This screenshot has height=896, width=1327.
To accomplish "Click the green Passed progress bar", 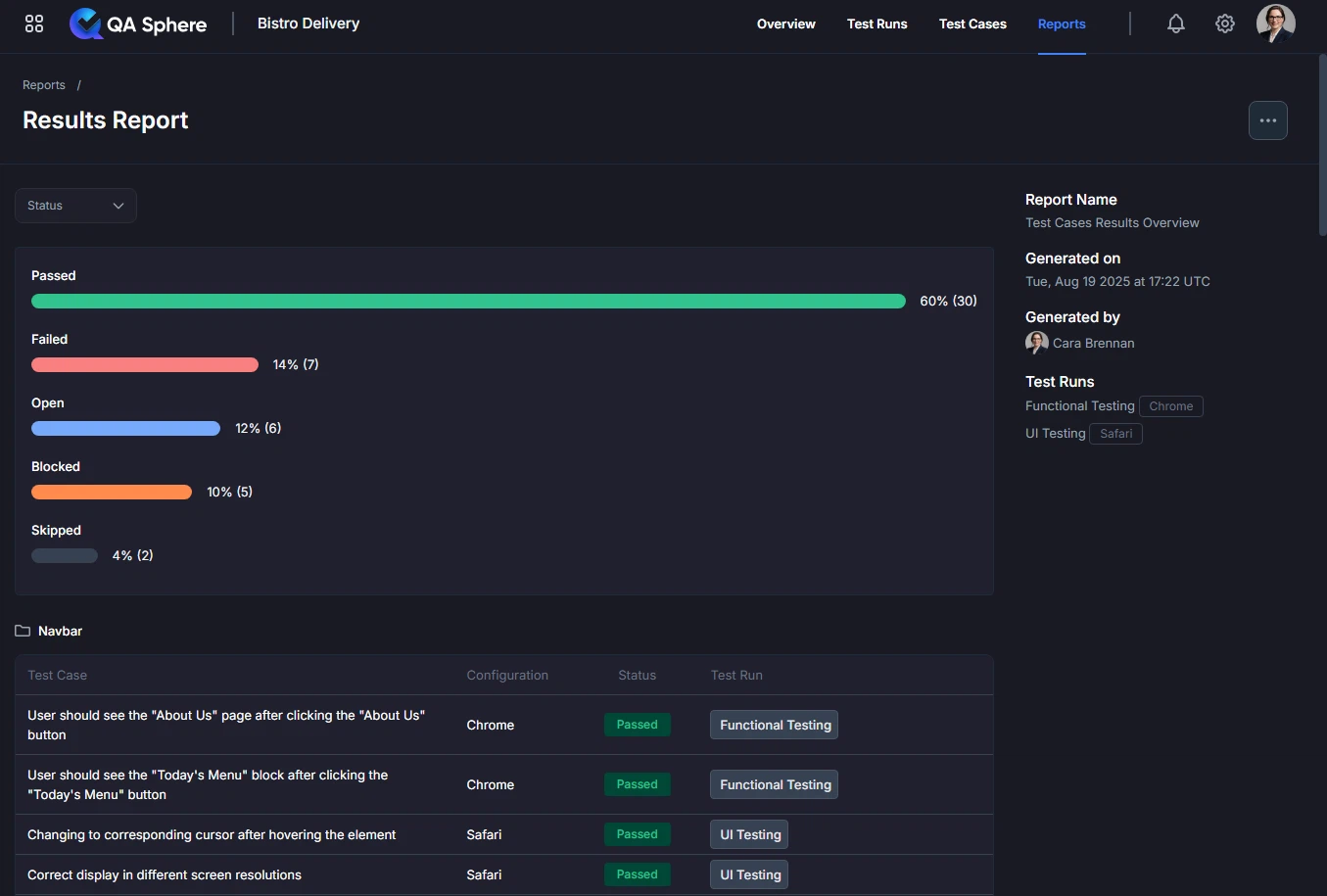I will [467, 301].
